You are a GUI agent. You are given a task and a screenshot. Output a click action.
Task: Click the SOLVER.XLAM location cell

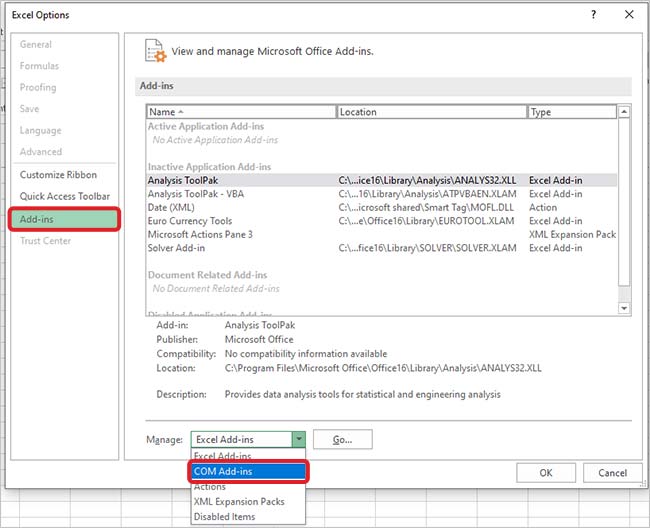[427, 248]
